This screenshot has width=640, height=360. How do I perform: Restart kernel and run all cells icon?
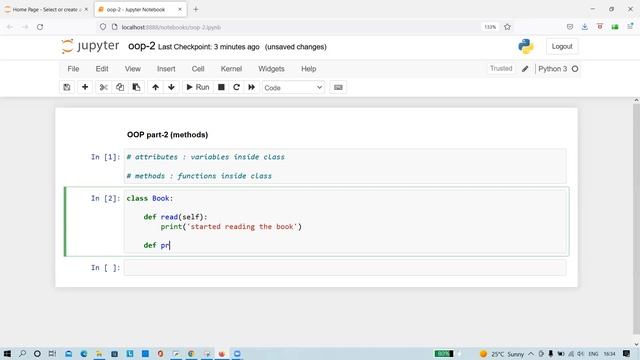pos(251,87)
